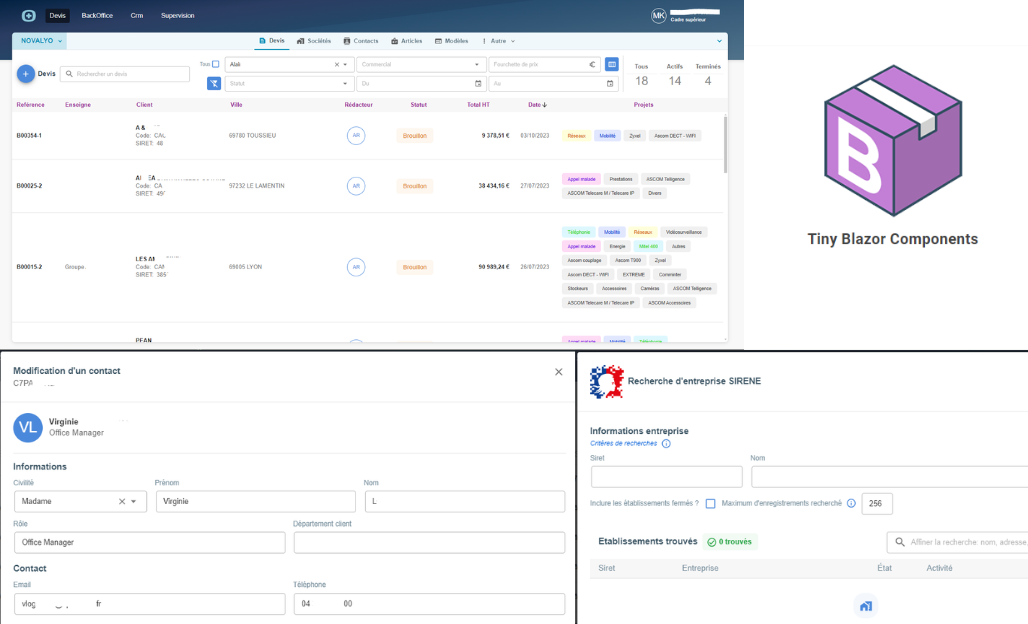Image resolution: width=1028 pixels, height=624 pixels.
Task: Click the euro icon in Fourchette de prix
Action: tap(592, 64)
